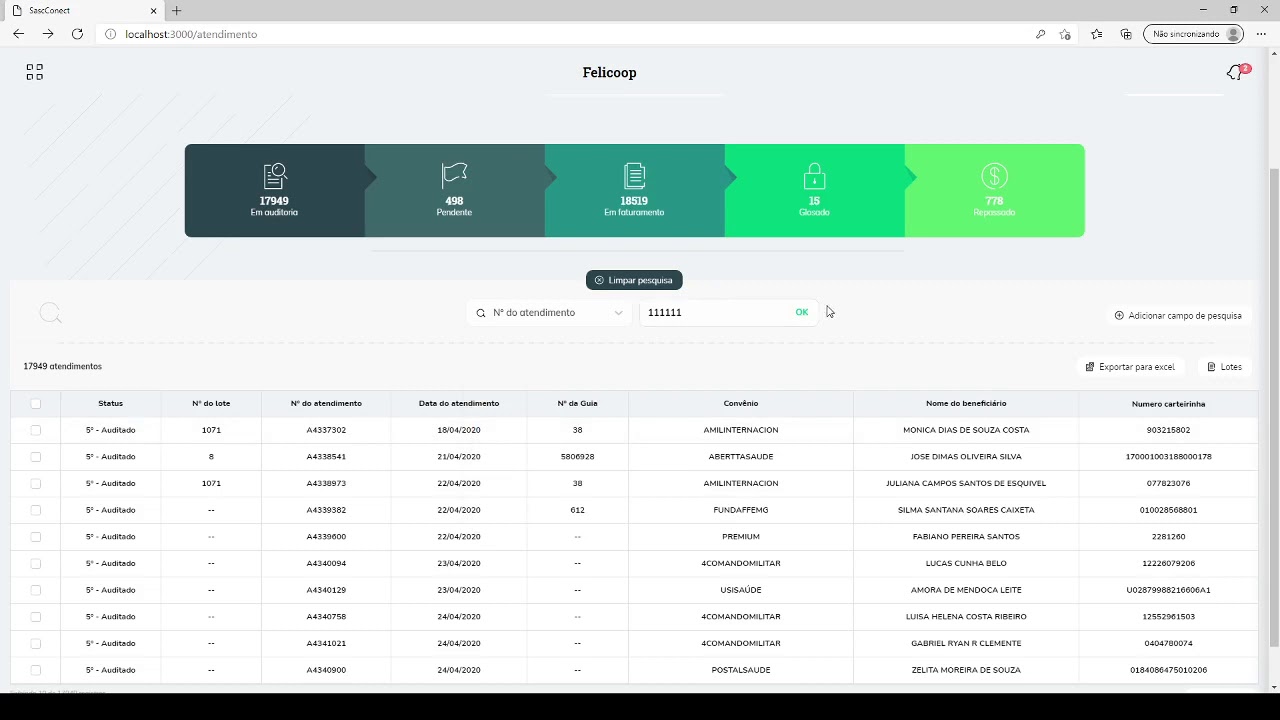The image size is (1280, 720).
Task: Check the row for atendimento A4340094
Action: (x=36, y=563)
